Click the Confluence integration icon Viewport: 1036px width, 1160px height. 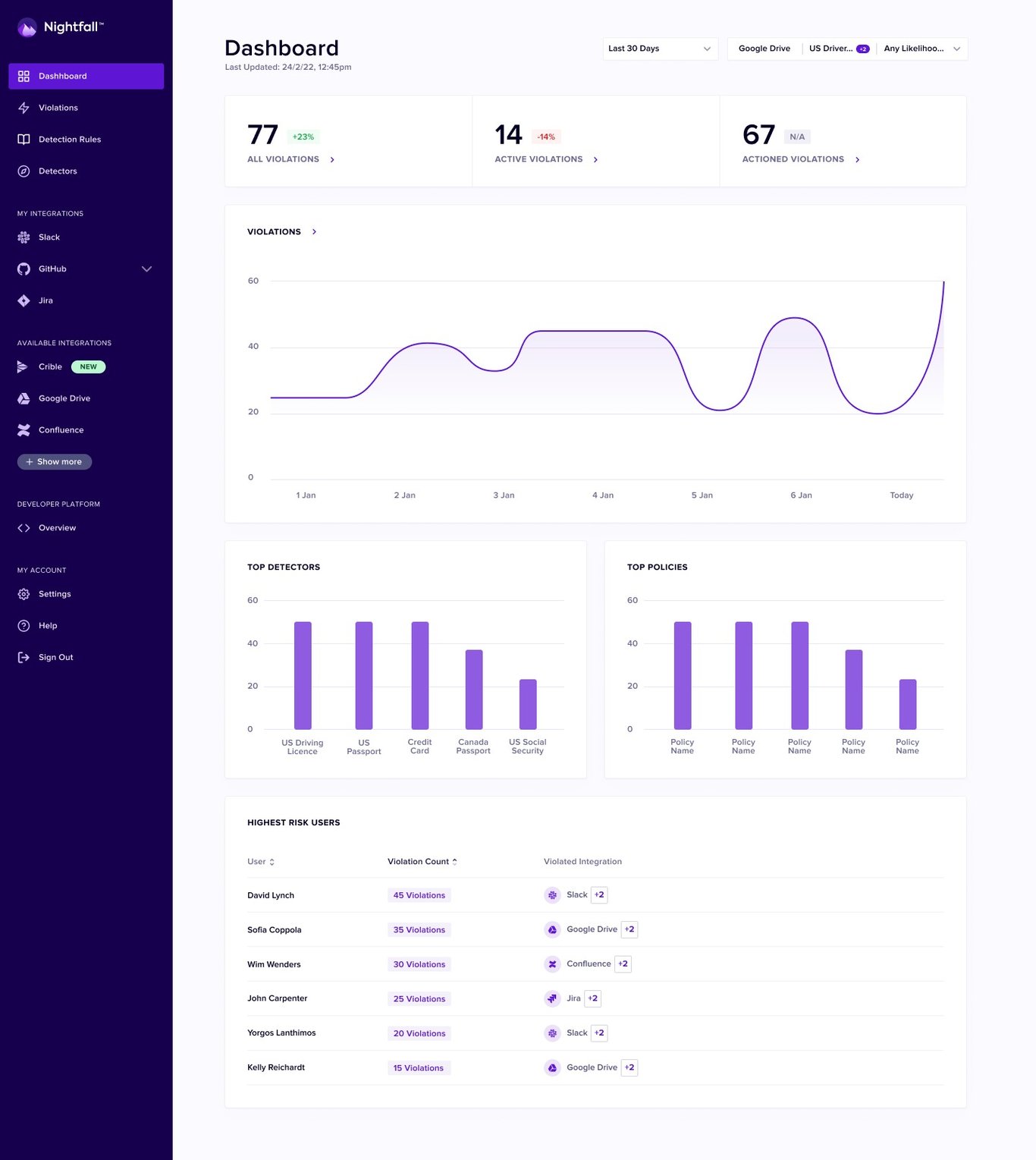pyautogui.click(x=24, y=429)
